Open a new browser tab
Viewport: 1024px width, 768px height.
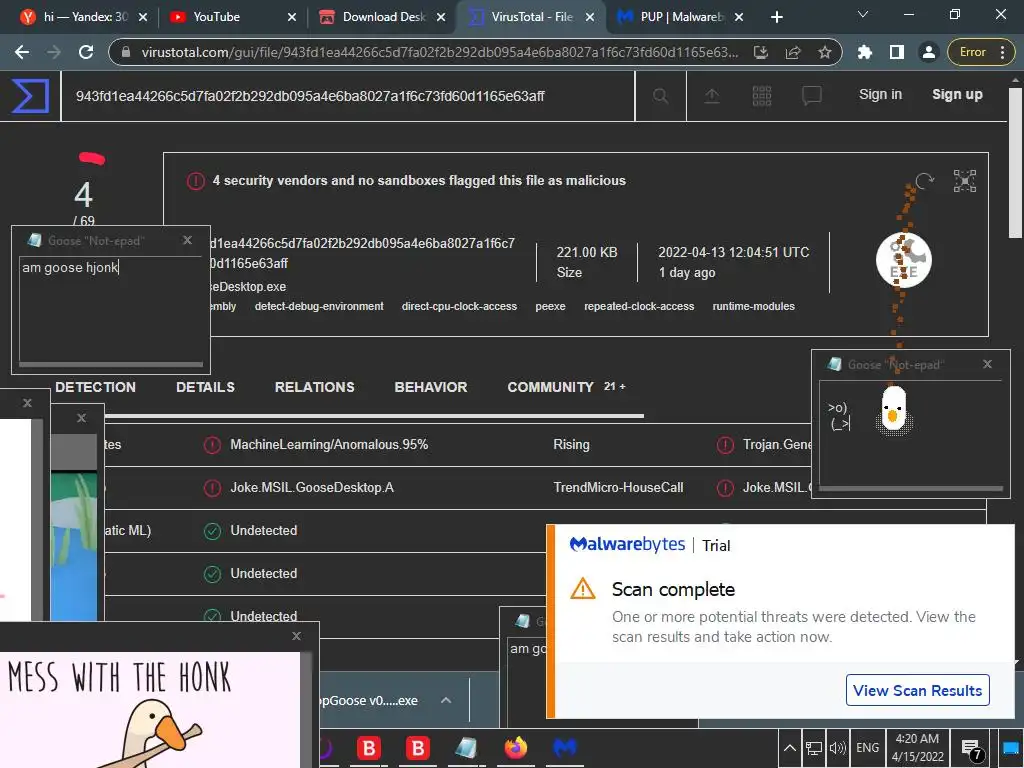coord(776,17)
